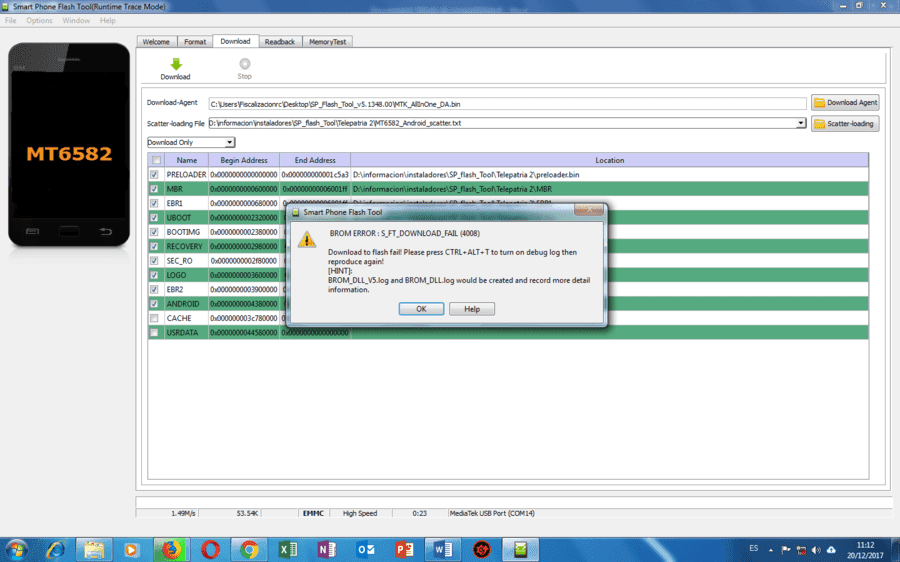
Task: Open the Windows Start button
Action: 16,550
